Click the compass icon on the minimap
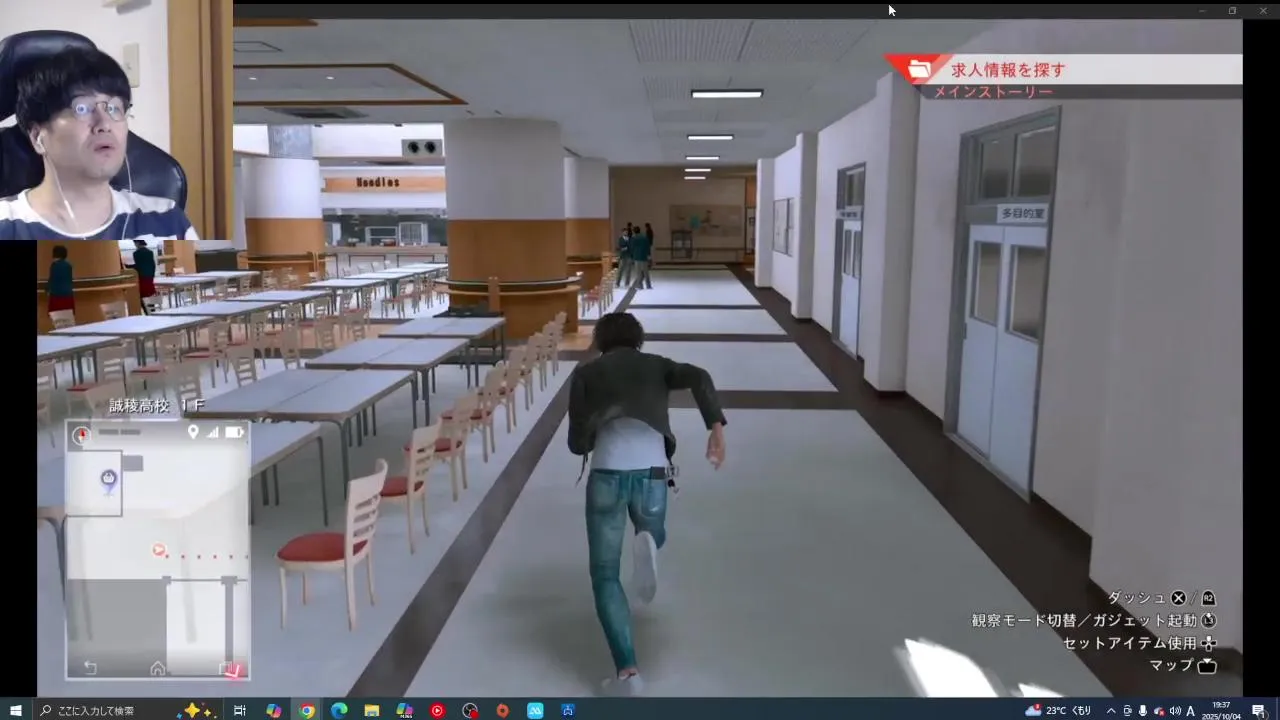This screenshot has height=720, width=1280. (x=82, y=434)
